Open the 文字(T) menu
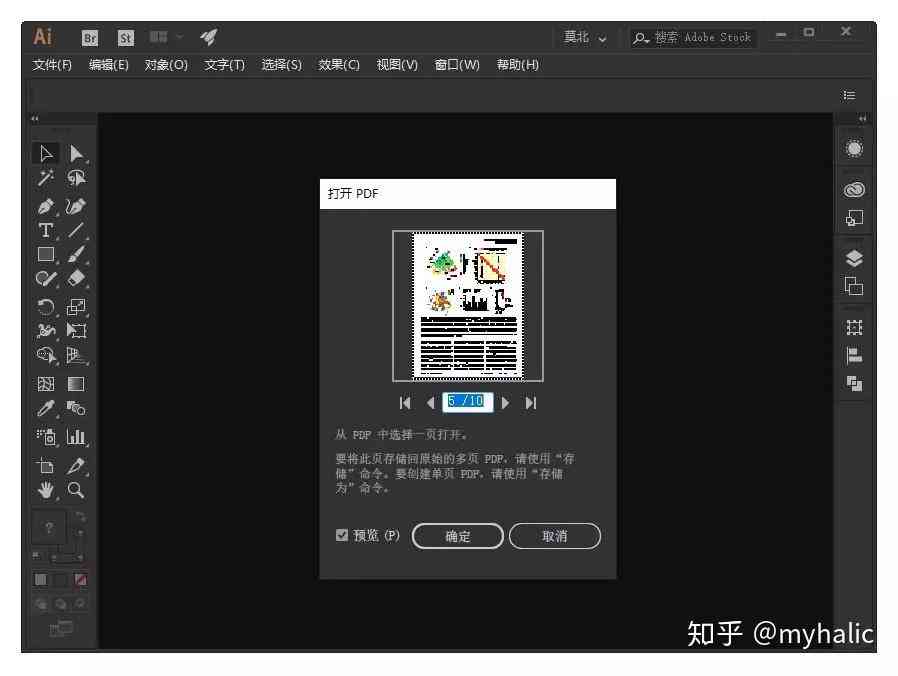The image size is (898, 676). [224, 65]
